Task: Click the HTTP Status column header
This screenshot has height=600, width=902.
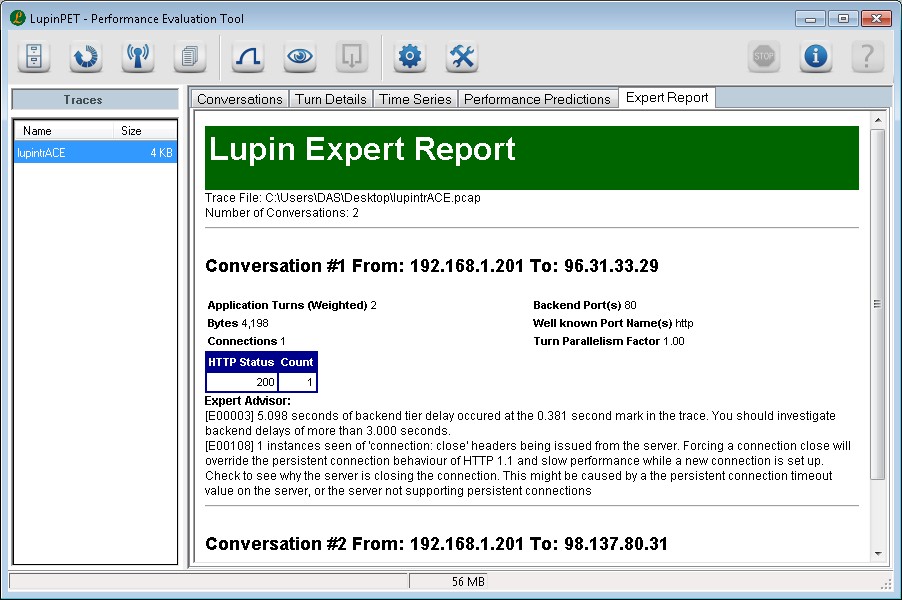Action: tap(241, 362)
